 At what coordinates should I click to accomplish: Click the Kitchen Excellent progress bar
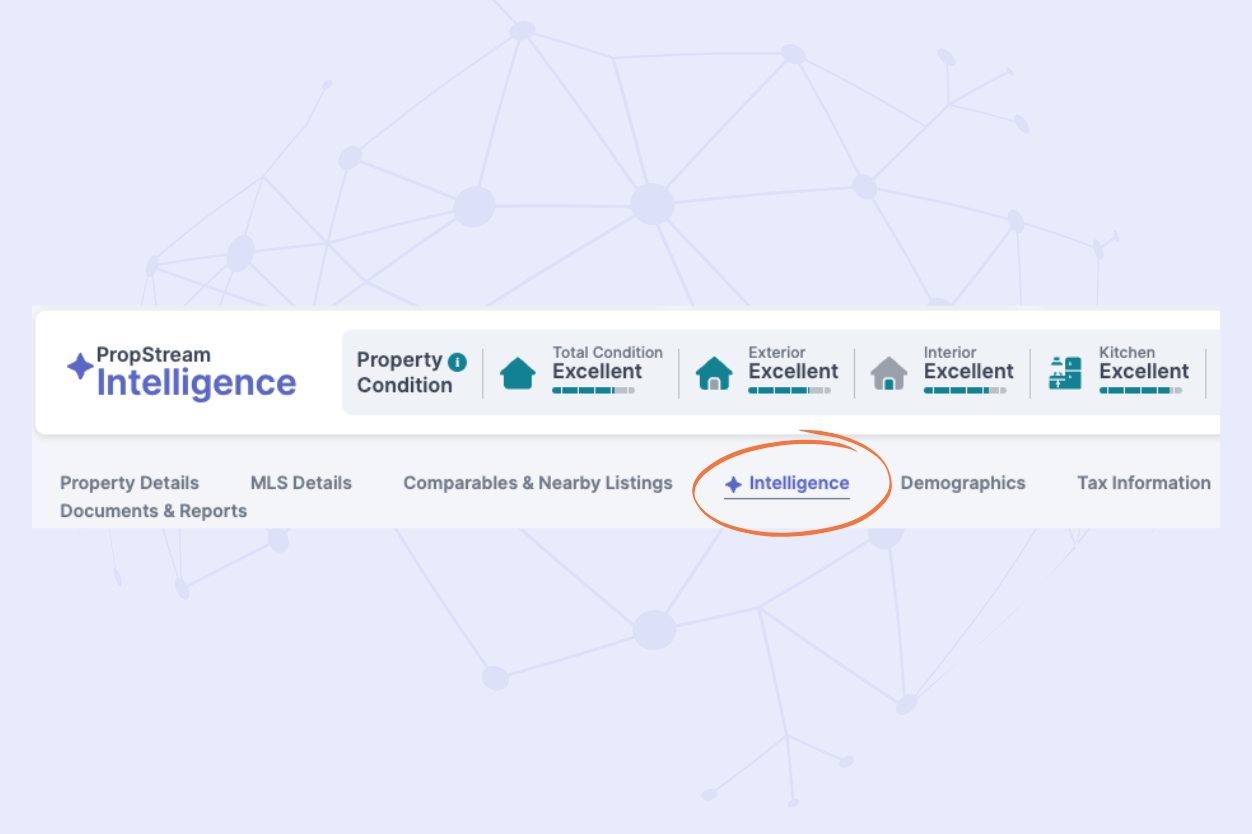1139,391
